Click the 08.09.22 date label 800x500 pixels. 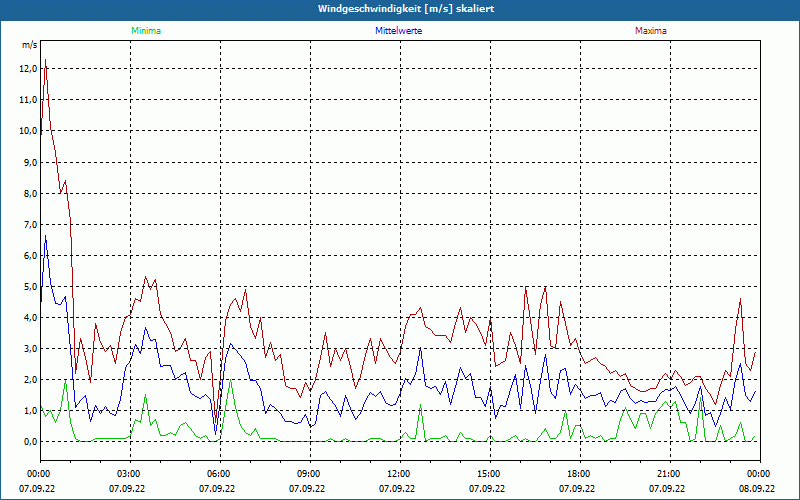coord(758,489)
